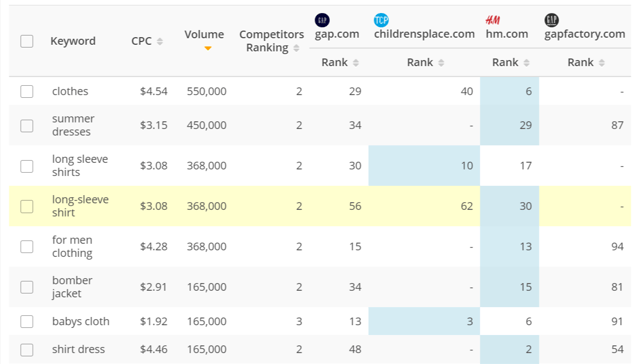
Task: Click the childrensplace.com TCP logo icon
Action: click(381, 20)
